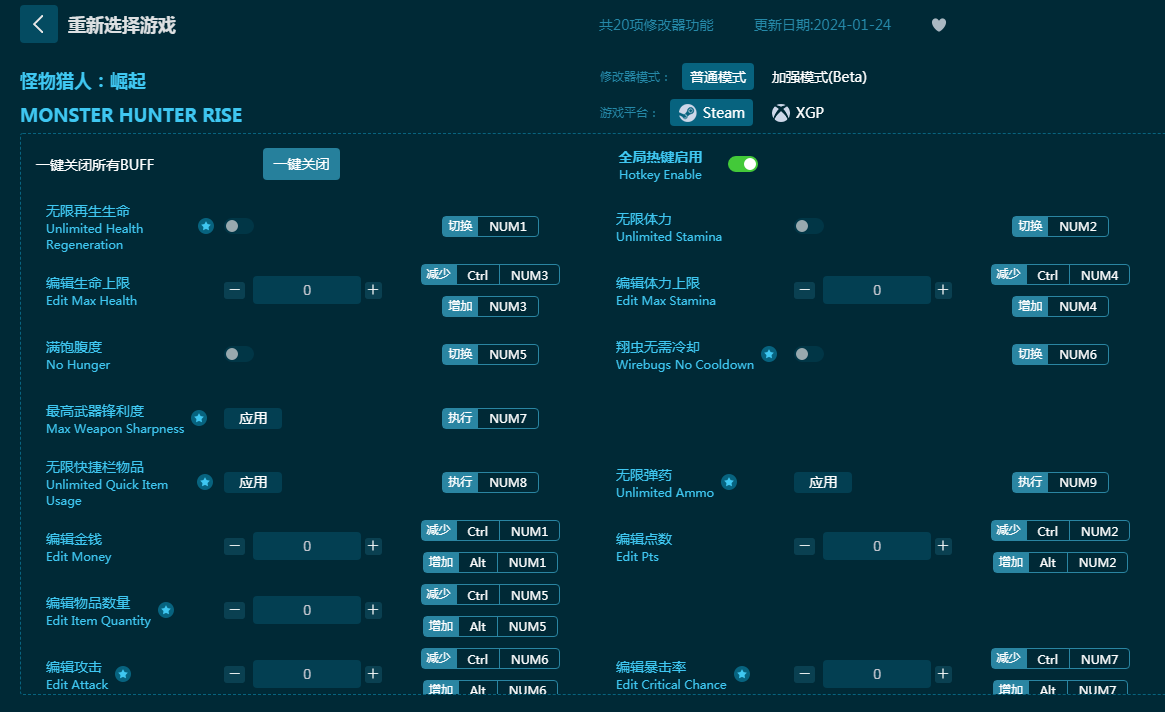Apply Unlimited Ammo with 应用
Screen dimensions: 1165x712
(822, 482)
